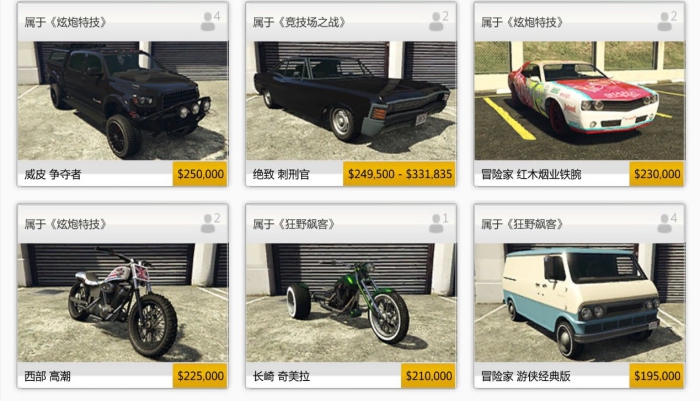The image size is (700, 401).
Task: Select the $210,000 price button
Action: coord(428,376)
